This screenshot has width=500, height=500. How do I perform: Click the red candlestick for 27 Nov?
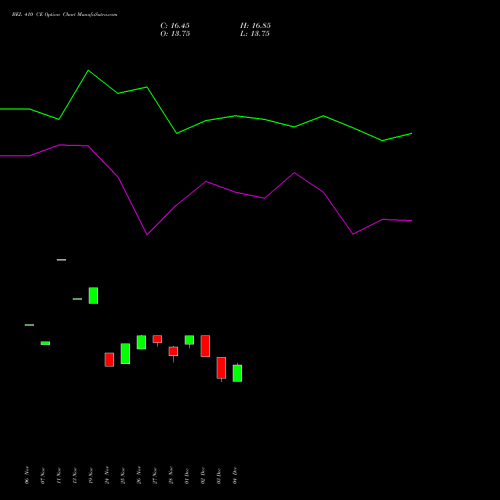click(x=157, y=339)
